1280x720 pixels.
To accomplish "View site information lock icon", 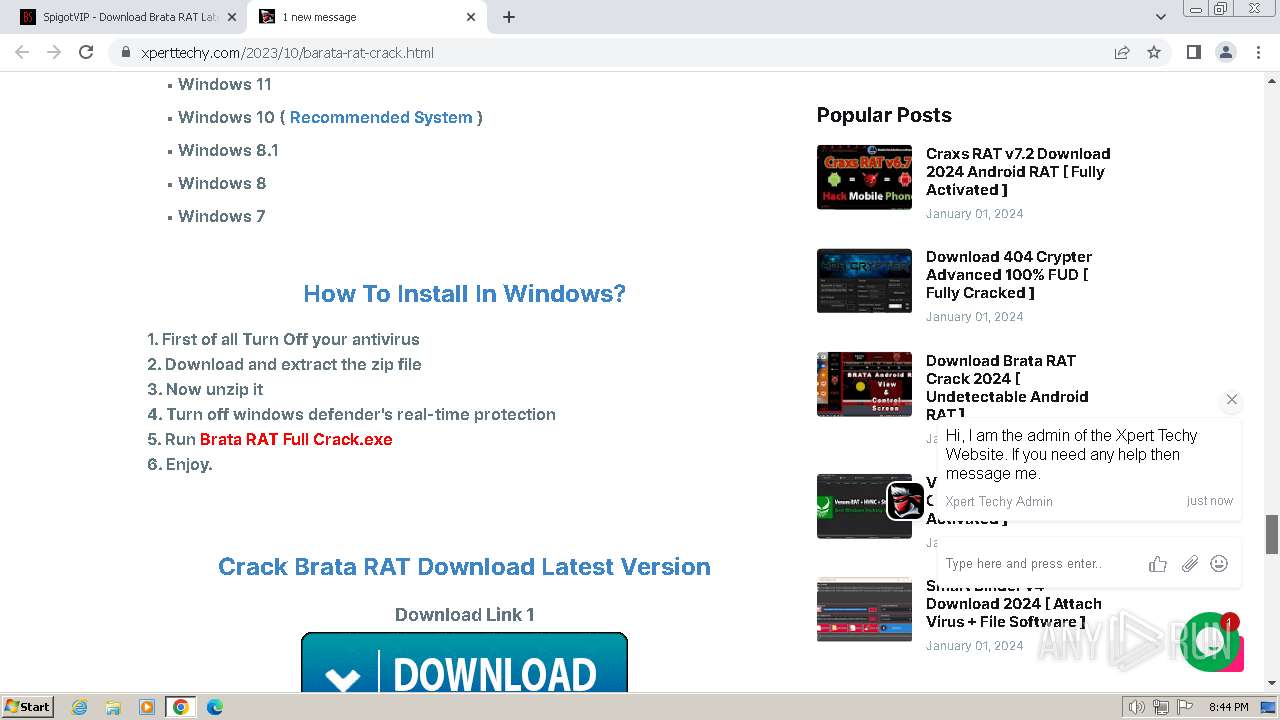I will click(x=125, y=52).
